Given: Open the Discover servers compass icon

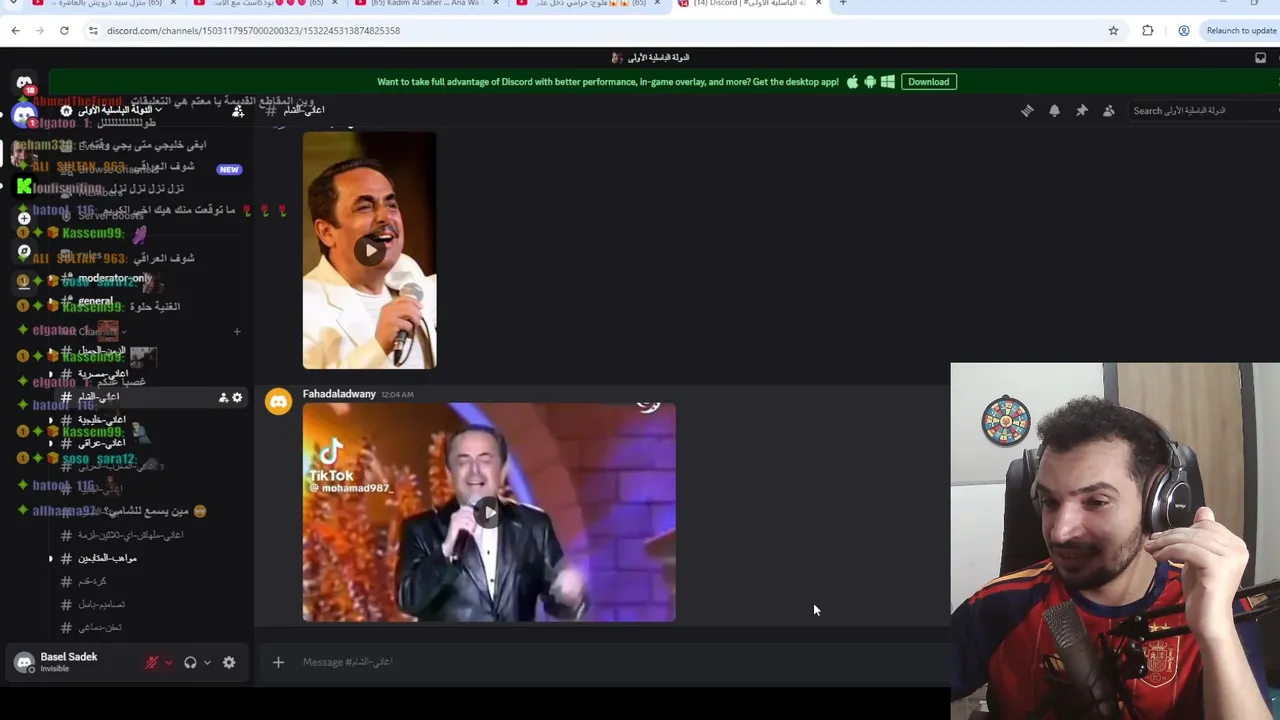Looking at the screenshot, I should [x=24, y=251].
